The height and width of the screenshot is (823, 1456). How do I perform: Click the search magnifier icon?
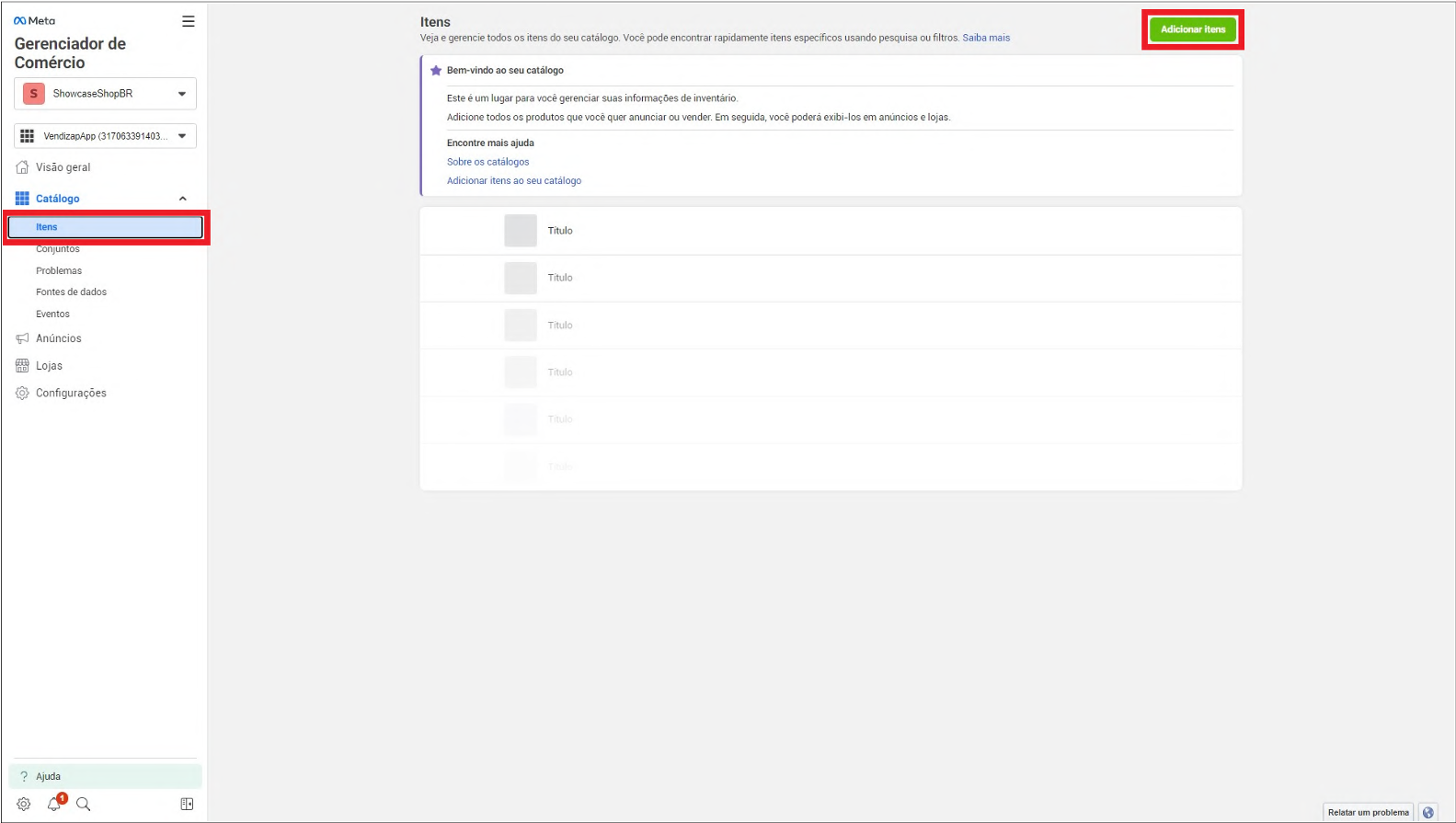[84, 804]
